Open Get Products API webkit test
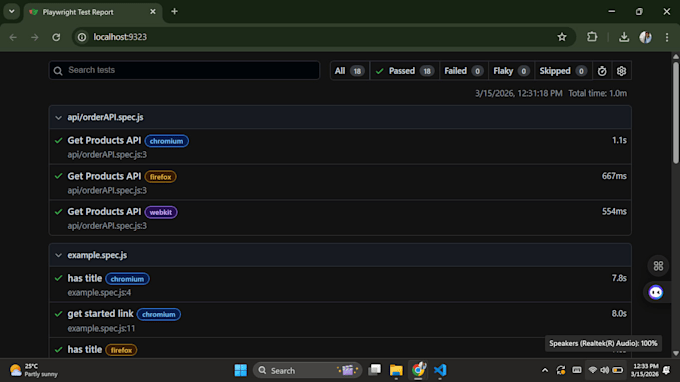The image size is (680, 382). tap(104, 212)
